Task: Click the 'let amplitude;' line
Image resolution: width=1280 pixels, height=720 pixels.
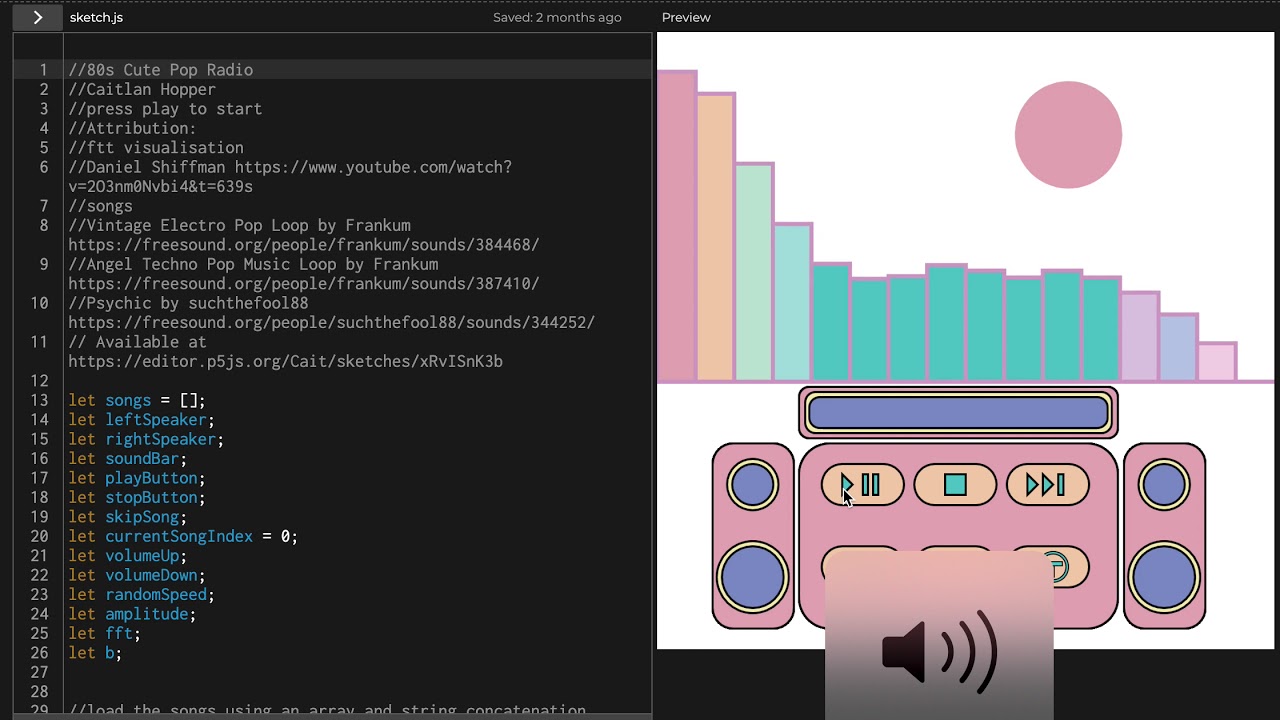Action: 132,614
